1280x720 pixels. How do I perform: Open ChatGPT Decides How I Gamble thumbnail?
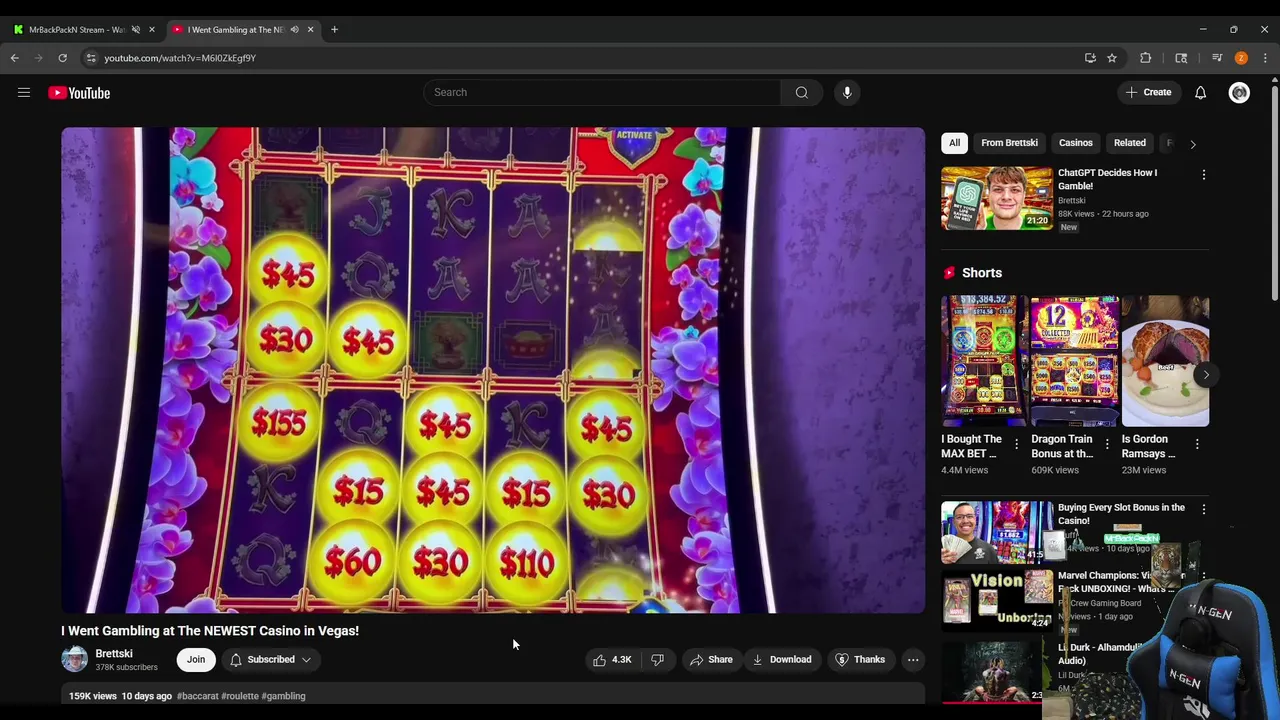[x=997, y=198]
